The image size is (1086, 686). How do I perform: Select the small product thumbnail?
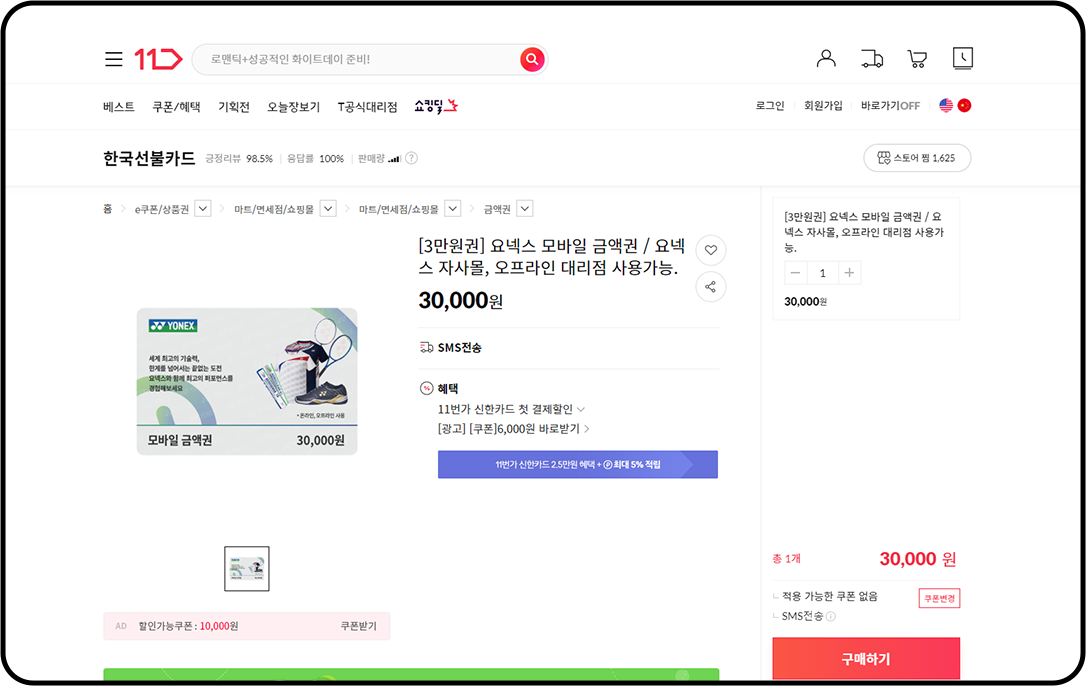point(247,569)
